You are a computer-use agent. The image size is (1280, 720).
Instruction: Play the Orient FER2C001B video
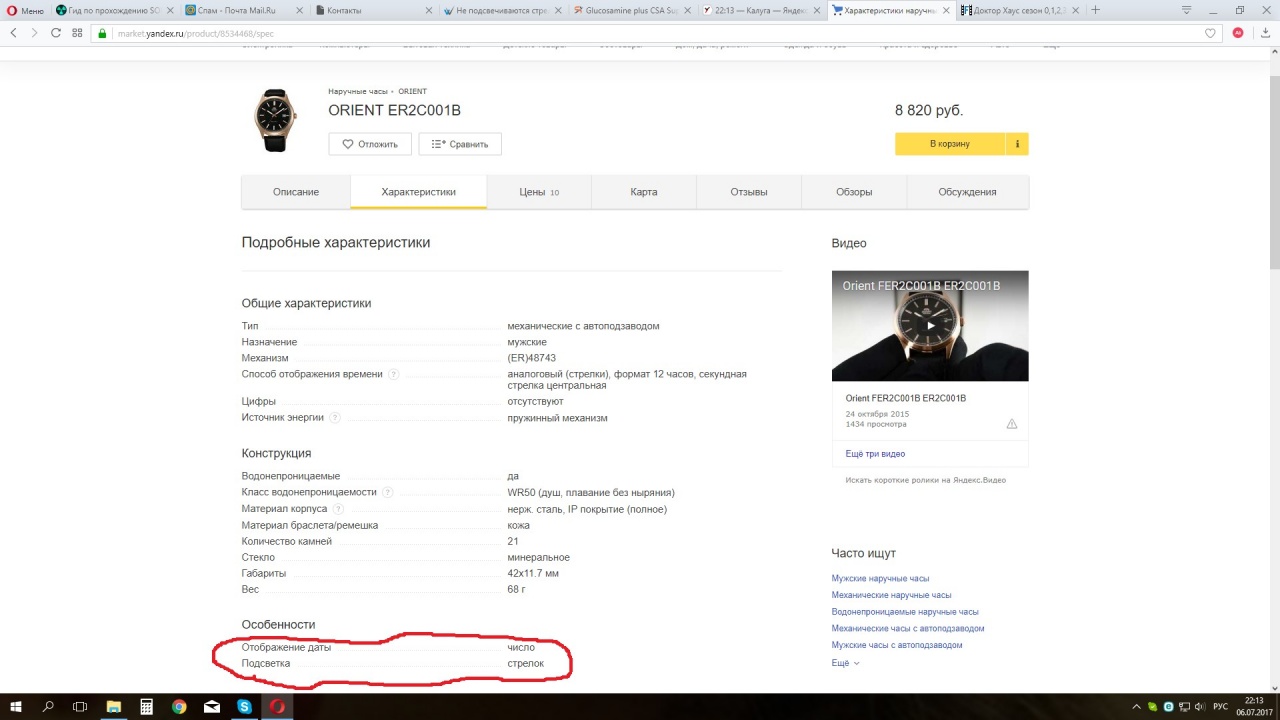click(x=930, y=325)
